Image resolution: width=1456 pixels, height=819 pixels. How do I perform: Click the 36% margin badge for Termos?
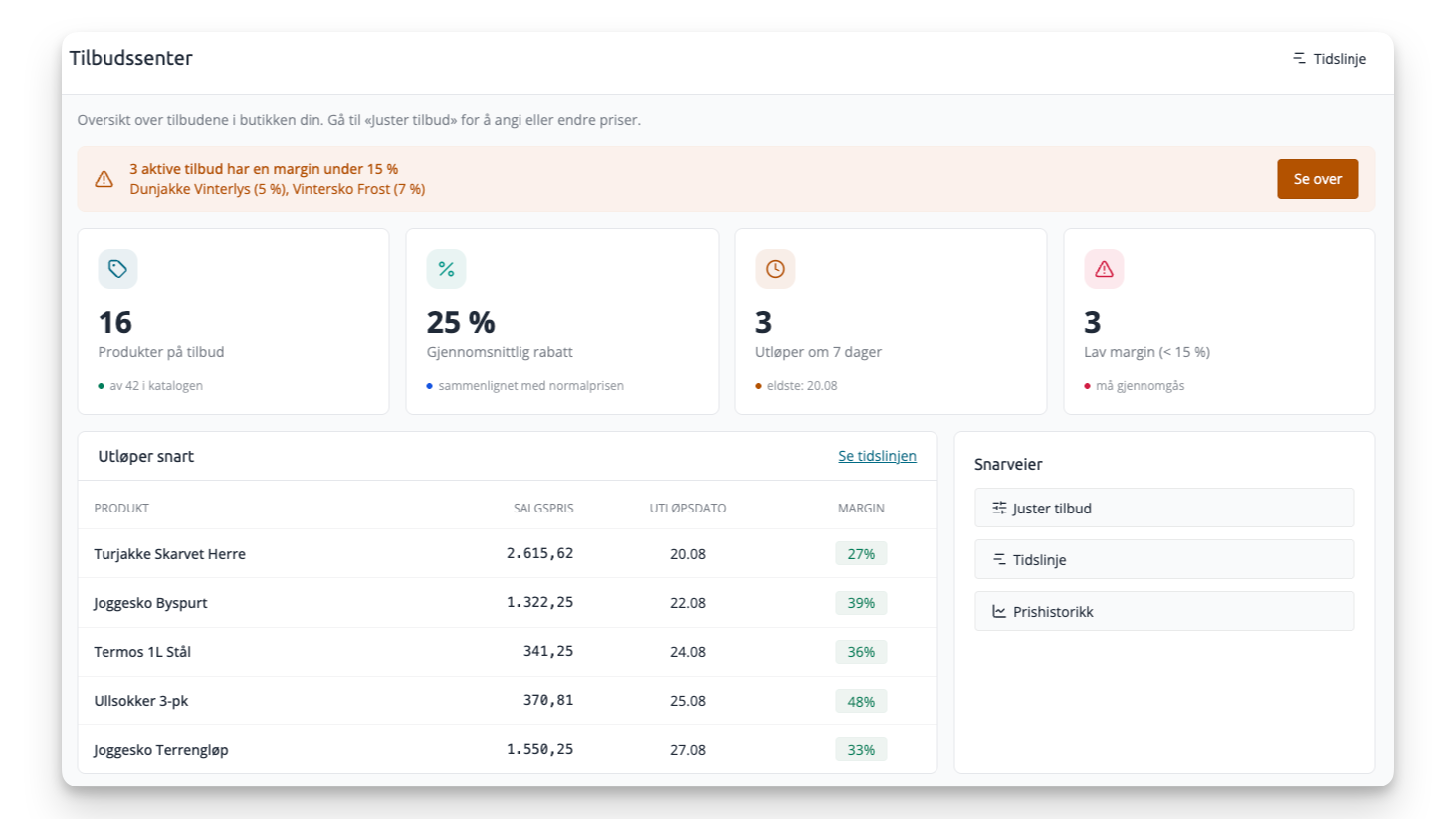pos(861,652)
